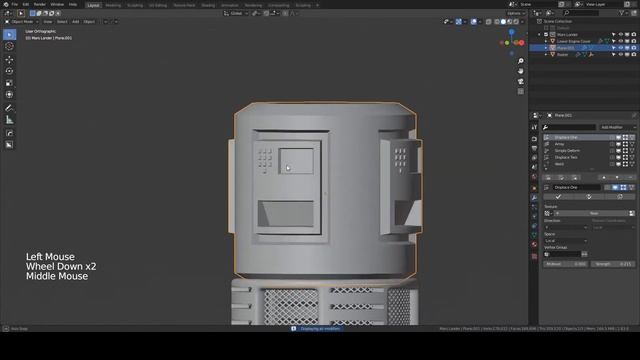The width and height of the screenshot is (640, 360).
Task: Expand the Lower Engine Cover tree item
Action: click(x=546, y=41)
